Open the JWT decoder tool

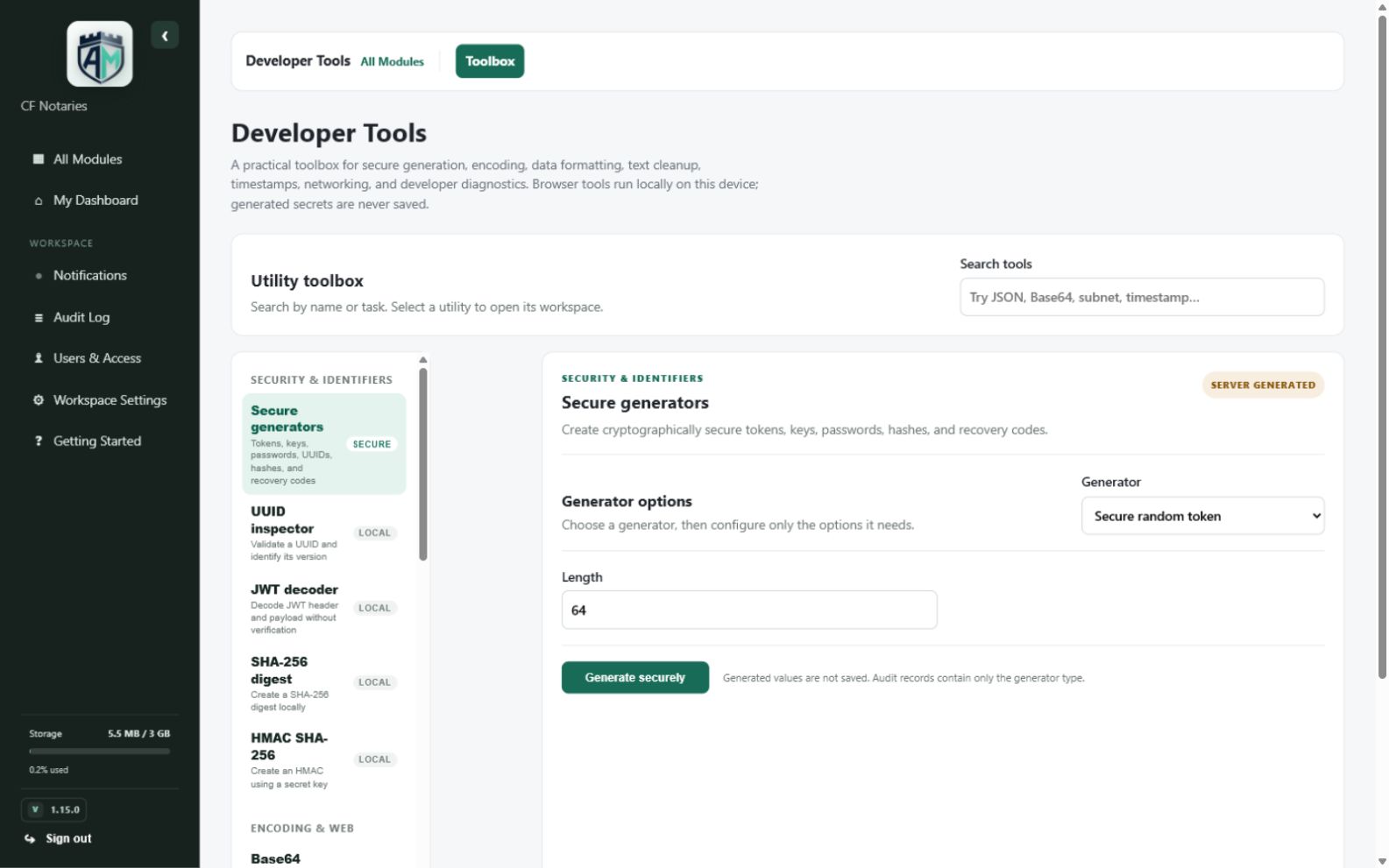tap(324, 609)
